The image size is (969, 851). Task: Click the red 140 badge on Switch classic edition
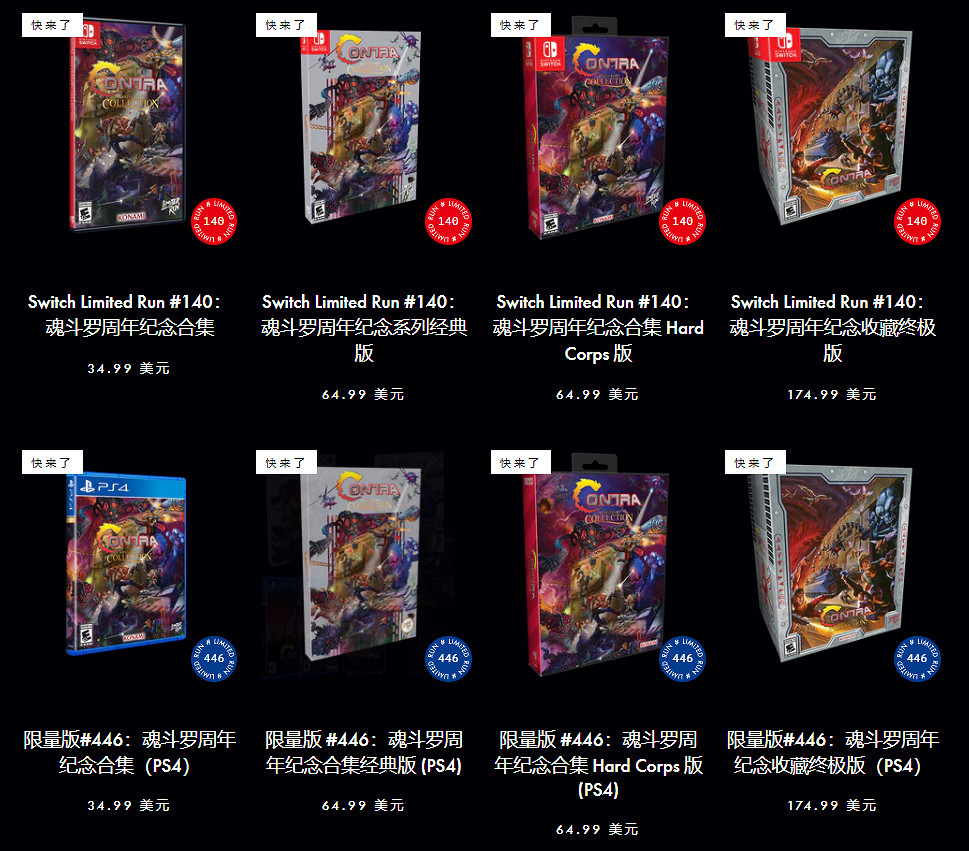(448, 221)
